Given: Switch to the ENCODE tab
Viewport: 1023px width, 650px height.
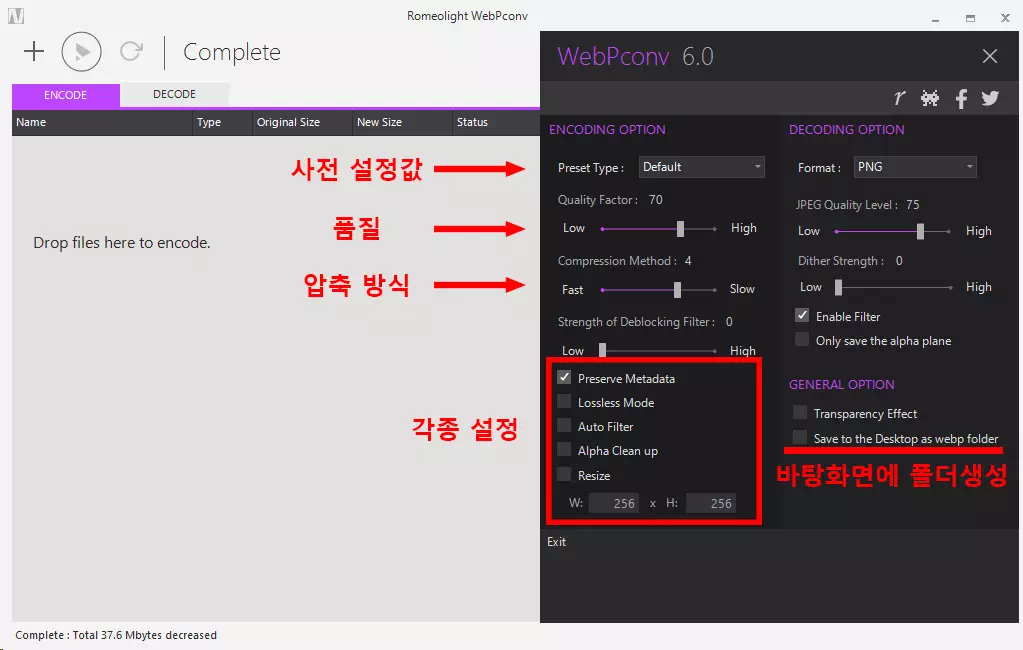Looking at the screenshot, I should [x=65, y=95].
